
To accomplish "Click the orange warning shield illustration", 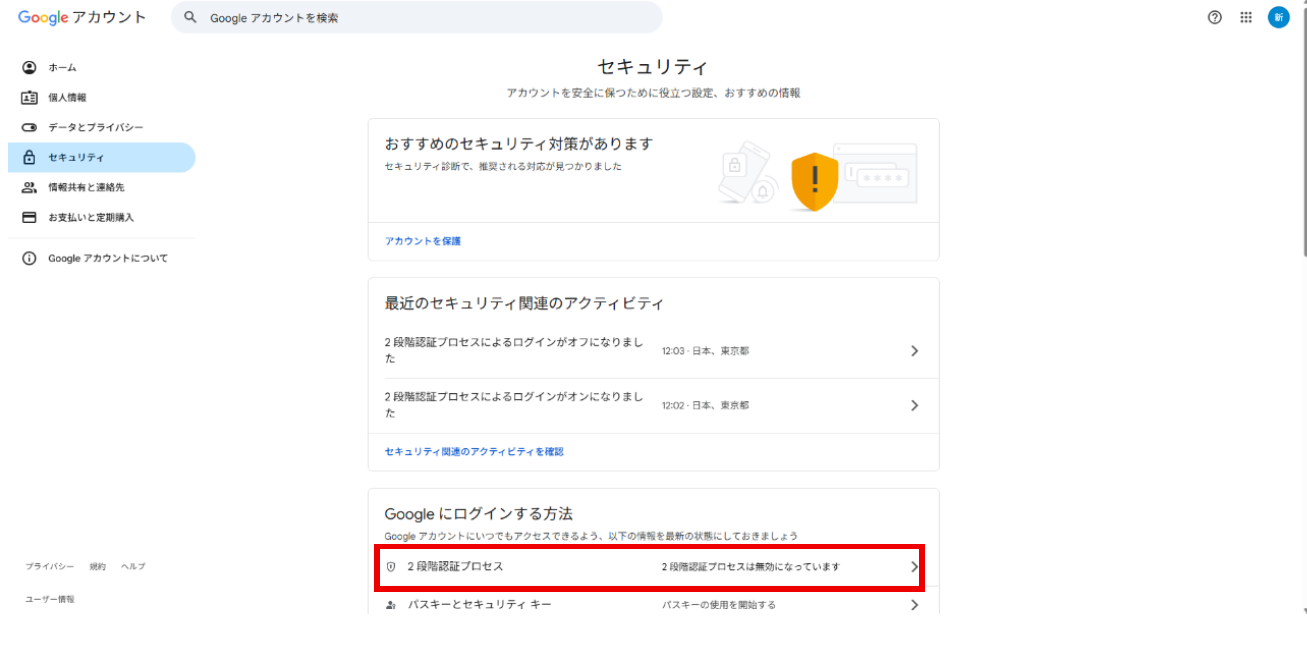I will (x=815, y=181).
